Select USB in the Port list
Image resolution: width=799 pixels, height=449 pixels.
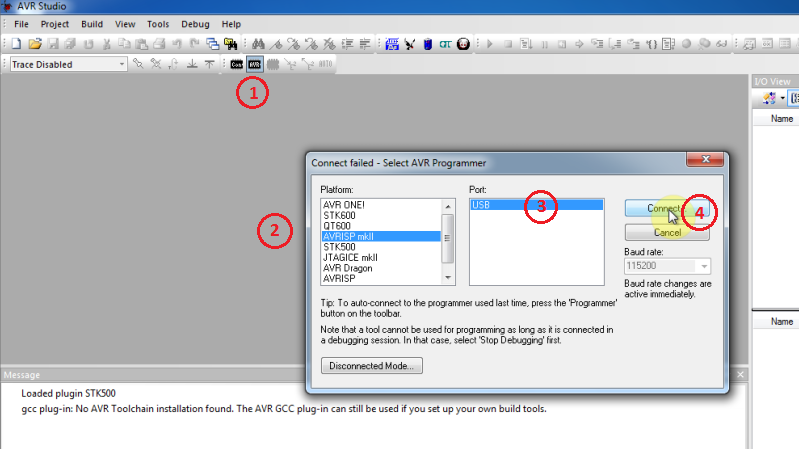point(537,205)
